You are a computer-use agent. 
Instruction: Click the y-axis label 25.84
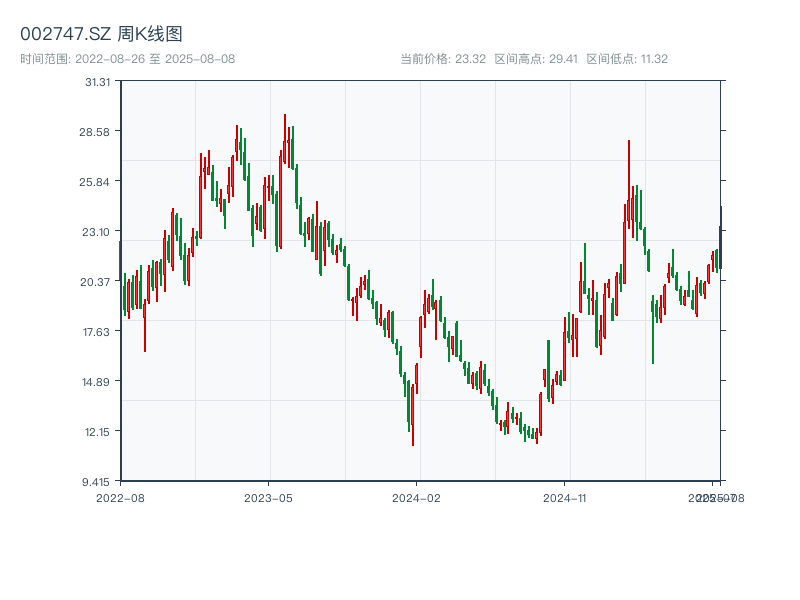pos(94,182)
